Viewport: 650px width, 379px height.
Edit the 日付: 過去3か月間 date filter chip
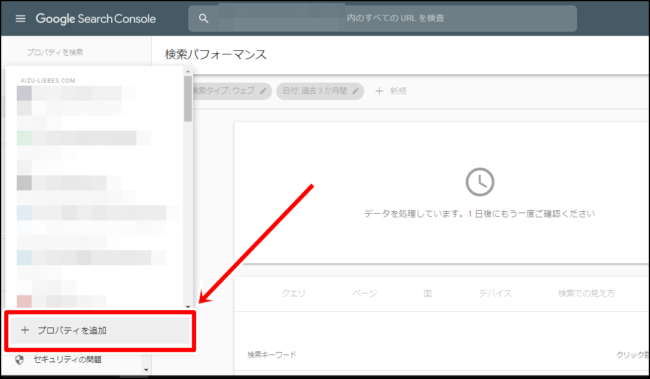(x=320, y=91)
